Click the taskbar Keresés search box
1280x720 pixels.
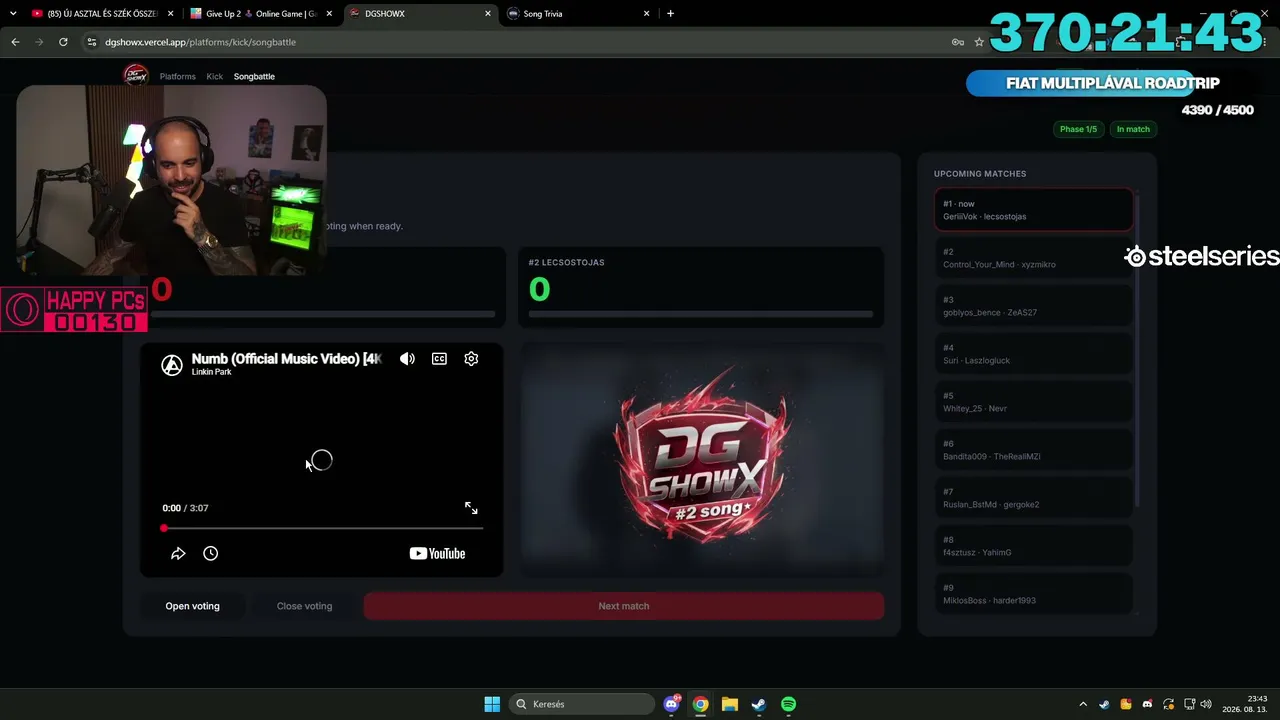(x=580, y=704)
